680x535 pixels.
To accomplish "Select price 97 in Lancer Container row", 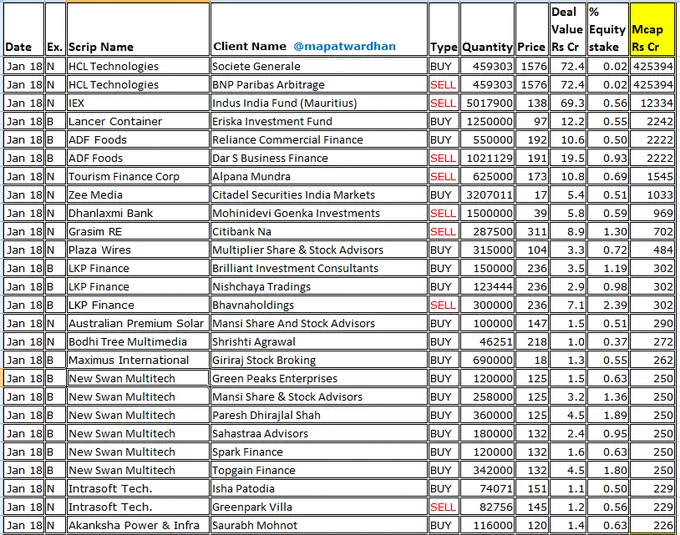I will 532,121.
